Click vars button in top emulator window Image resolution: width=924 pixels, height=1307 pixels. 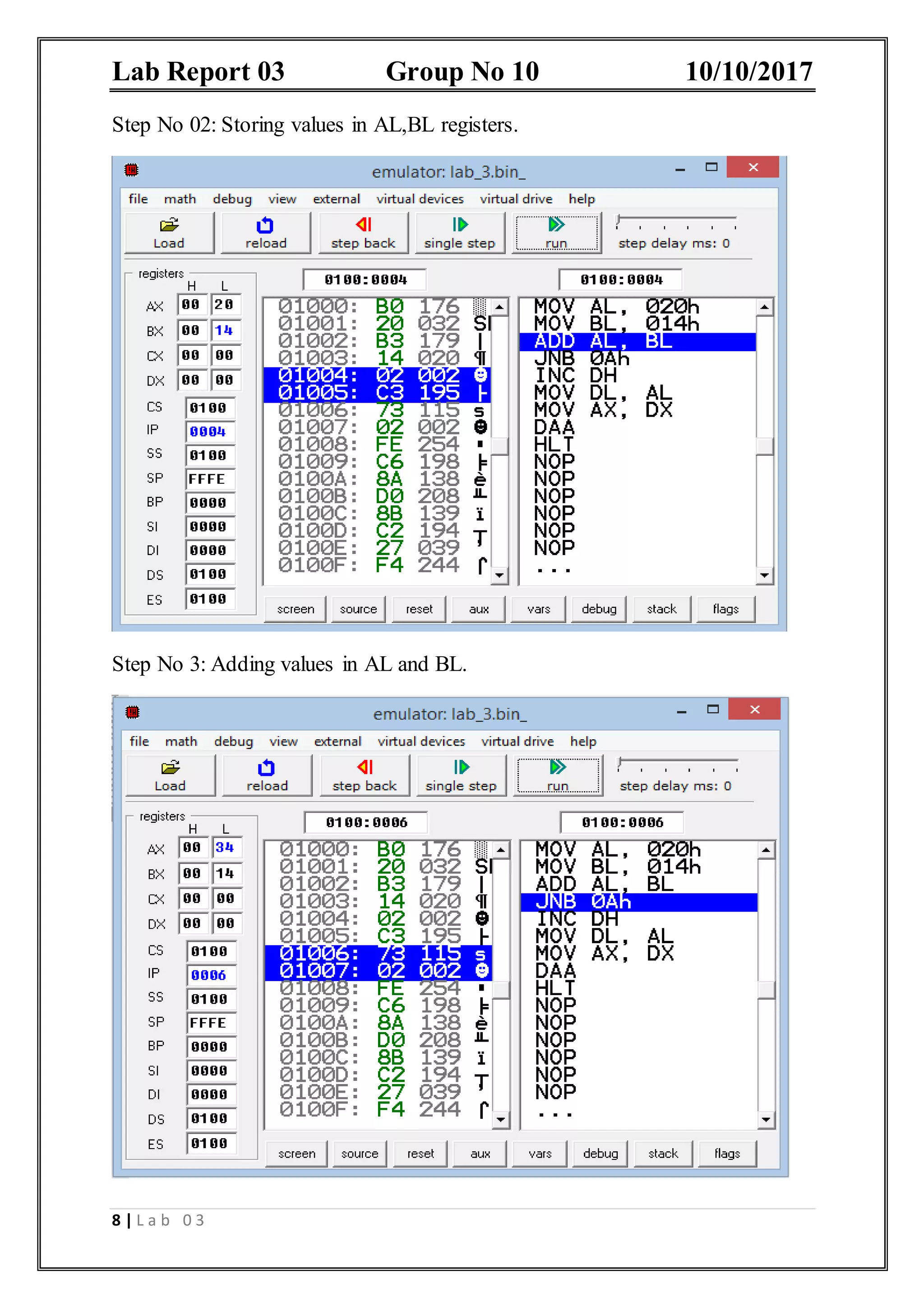click(x=539, y=609)
